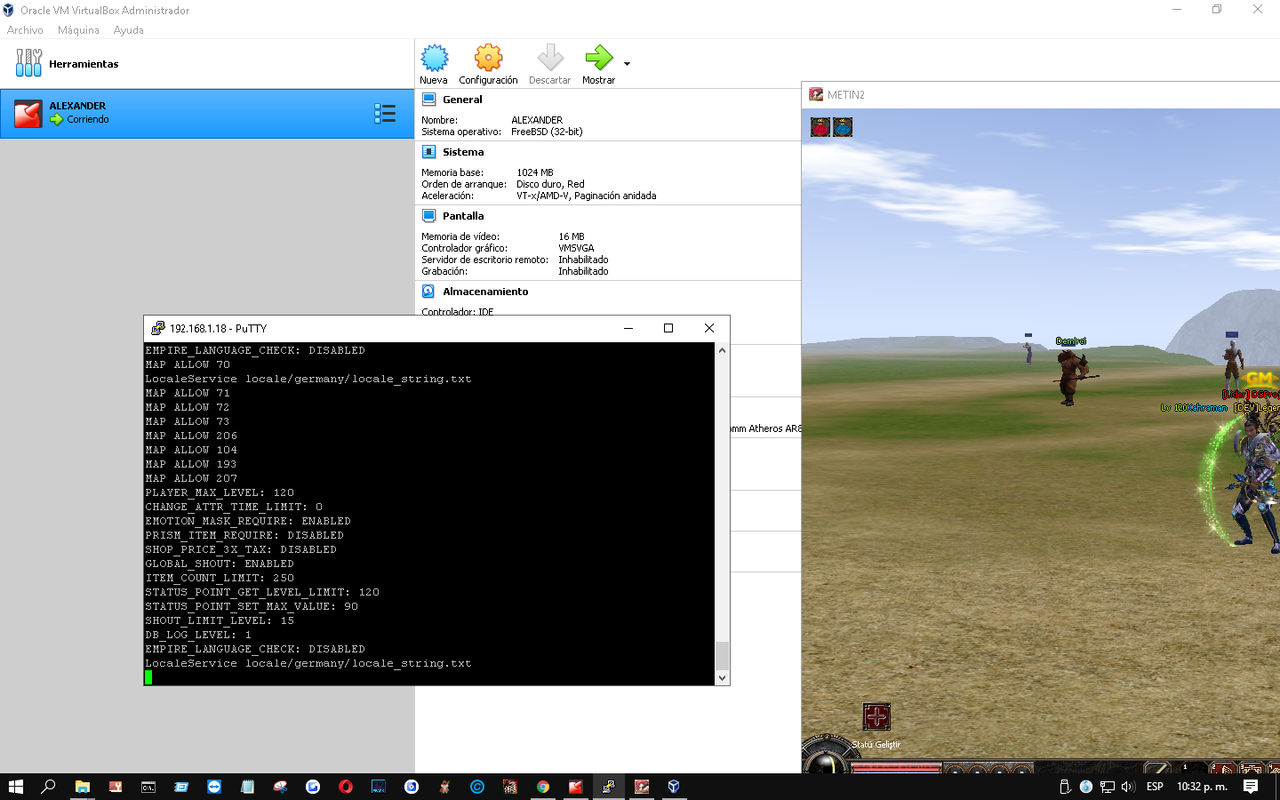Click the 'SHOUT_LIMIT_LEVEL: 15' line in PuTTY
The height and width of the screenshot is (800, 1280).
coord(220,621)
